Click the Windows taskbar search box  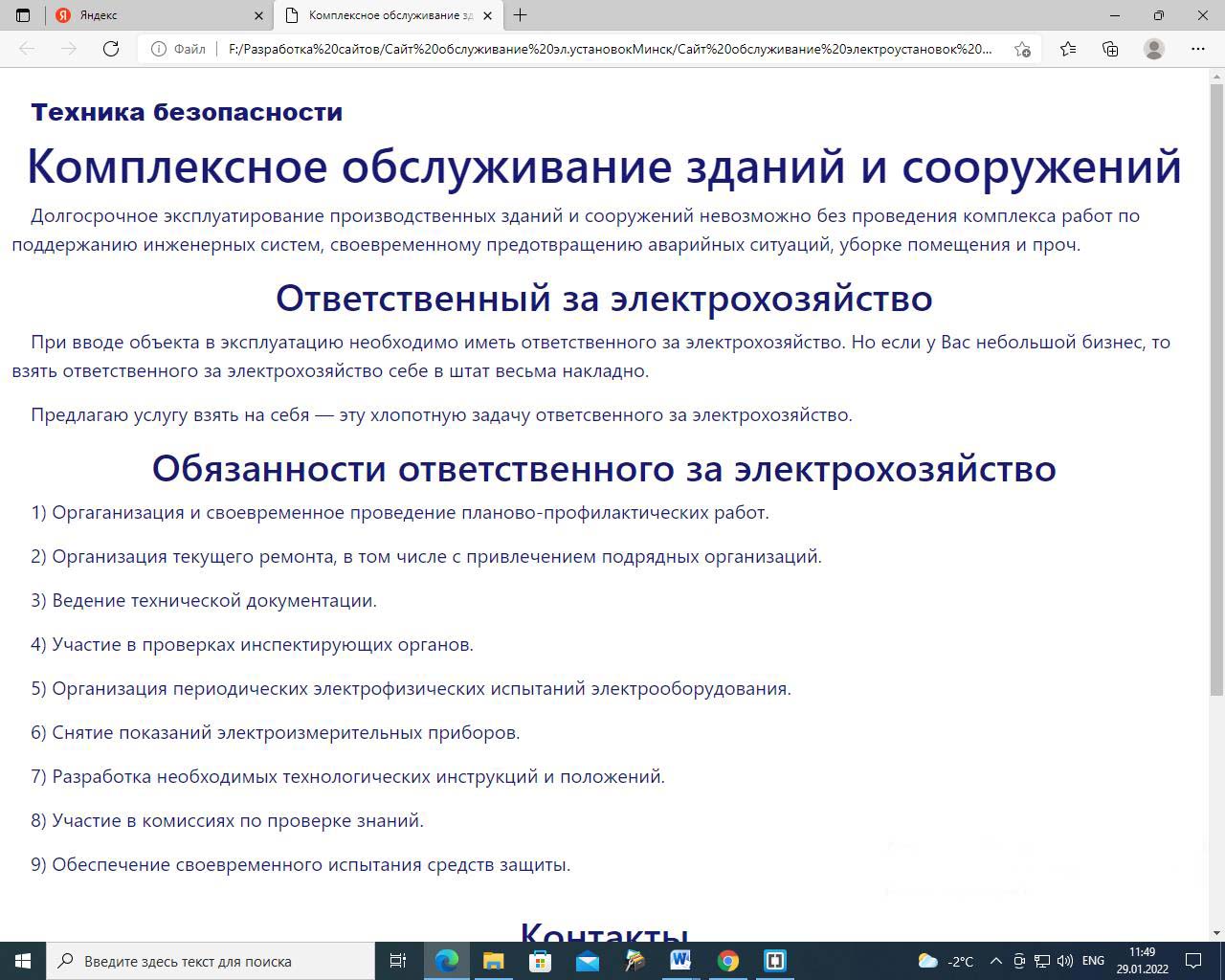pos(211,961)
